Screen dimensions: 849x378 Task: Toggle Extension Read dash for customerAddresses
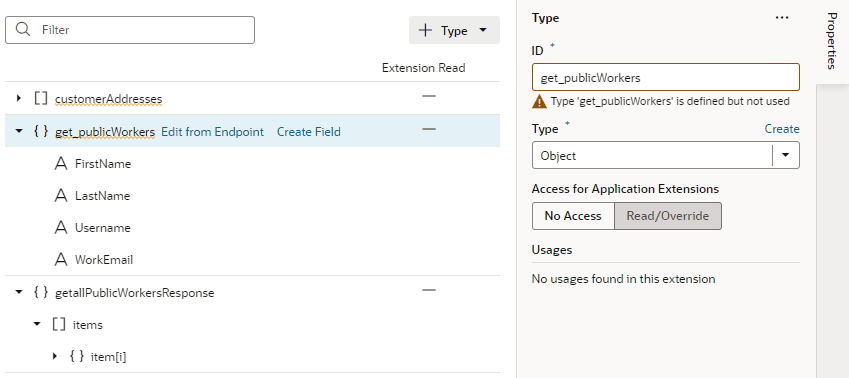coord(429,96)
